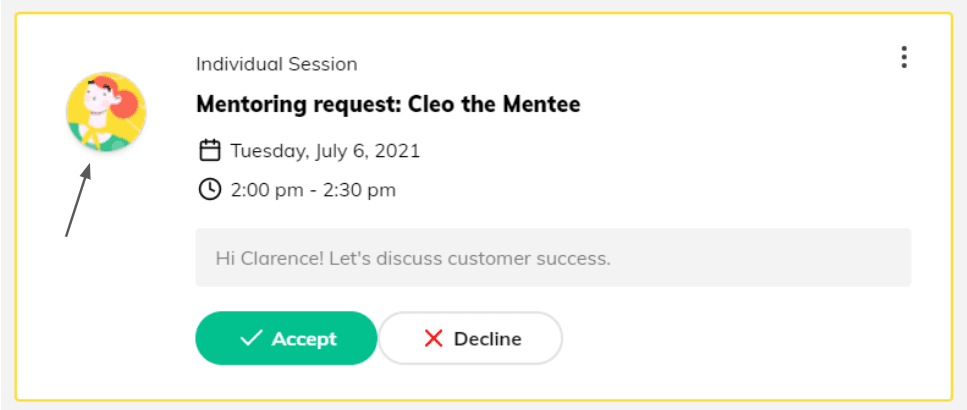Viewport: 967px width, 410px height.
Task: Click the clock icon beside the time
Action: (210, 189)
